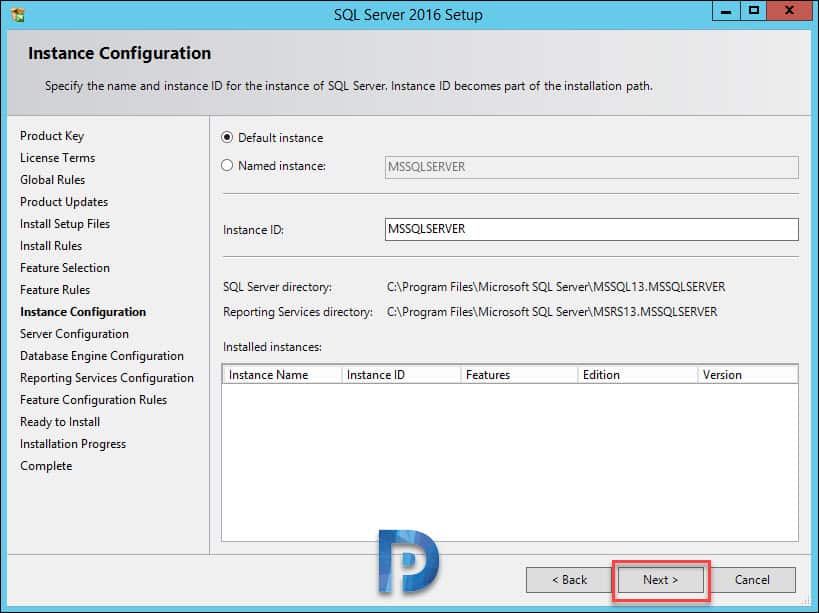The width and height of the screenshot is (819, 613).
Task: Select License Terms step in sidebar
Action: [x=57, y=158]
